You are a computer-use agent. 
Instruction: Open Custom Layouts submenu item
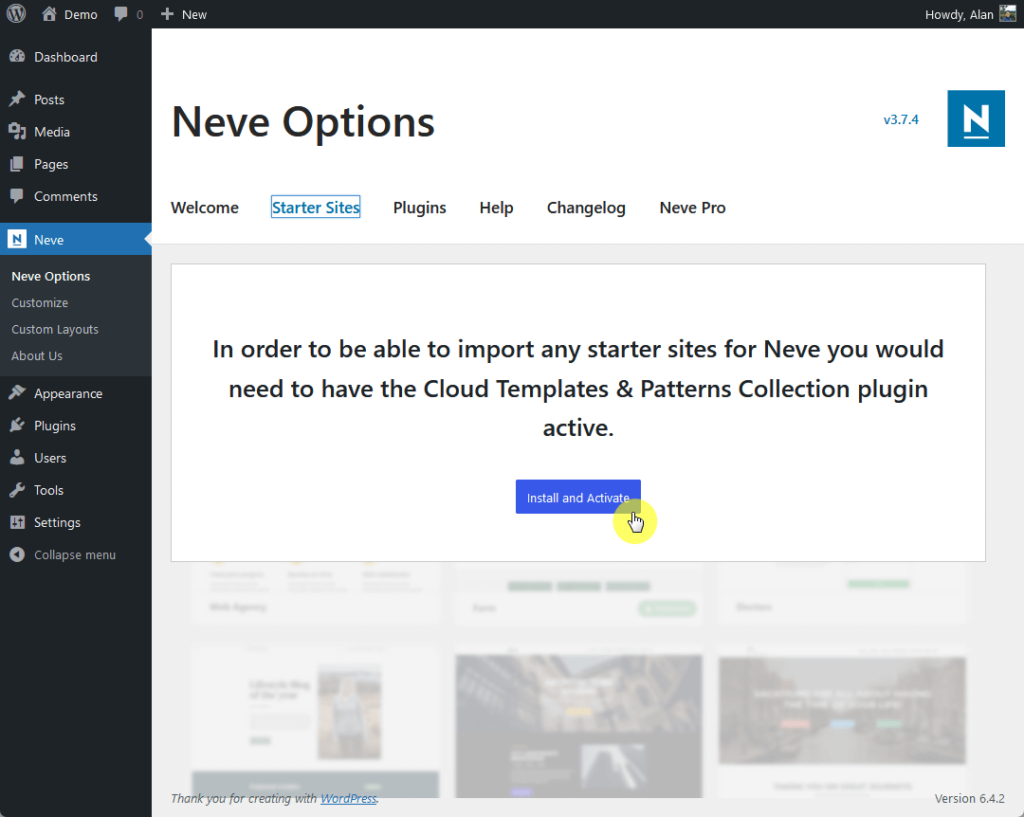[x=55, y=329]
